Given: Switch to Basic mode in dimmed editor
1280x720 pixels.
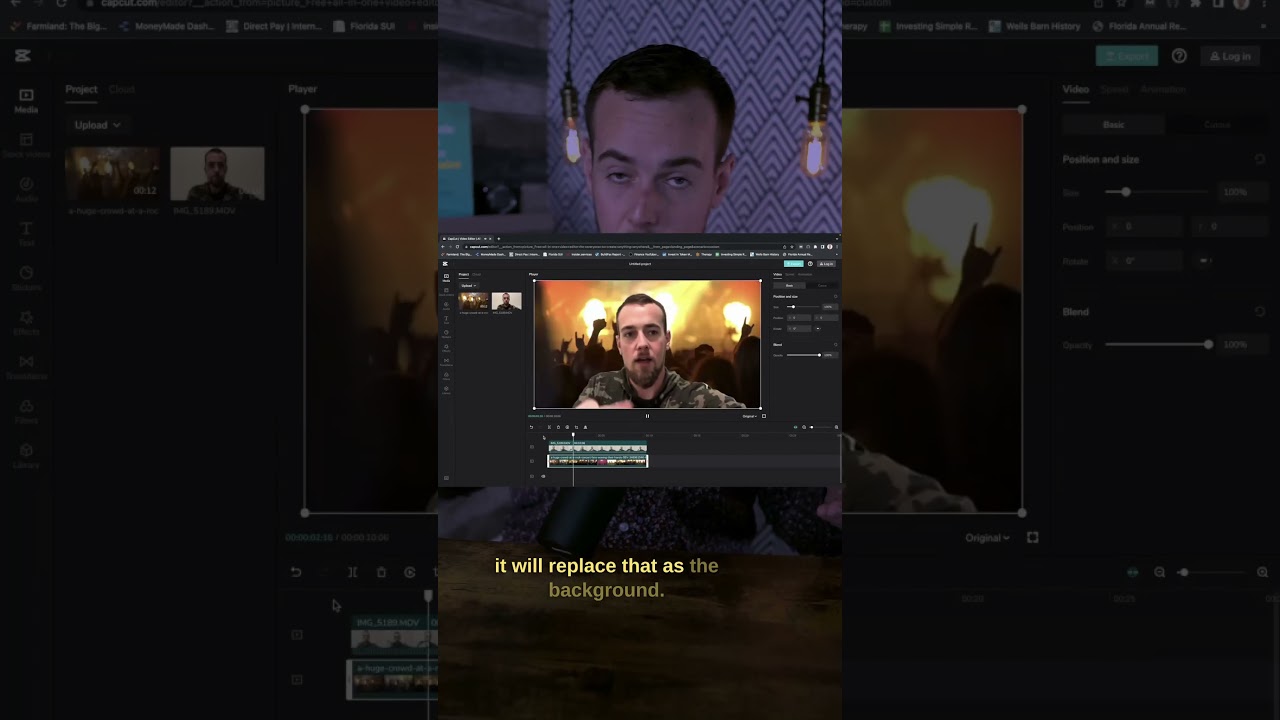Looking at the screenshot, I should tap(1113, 125).
